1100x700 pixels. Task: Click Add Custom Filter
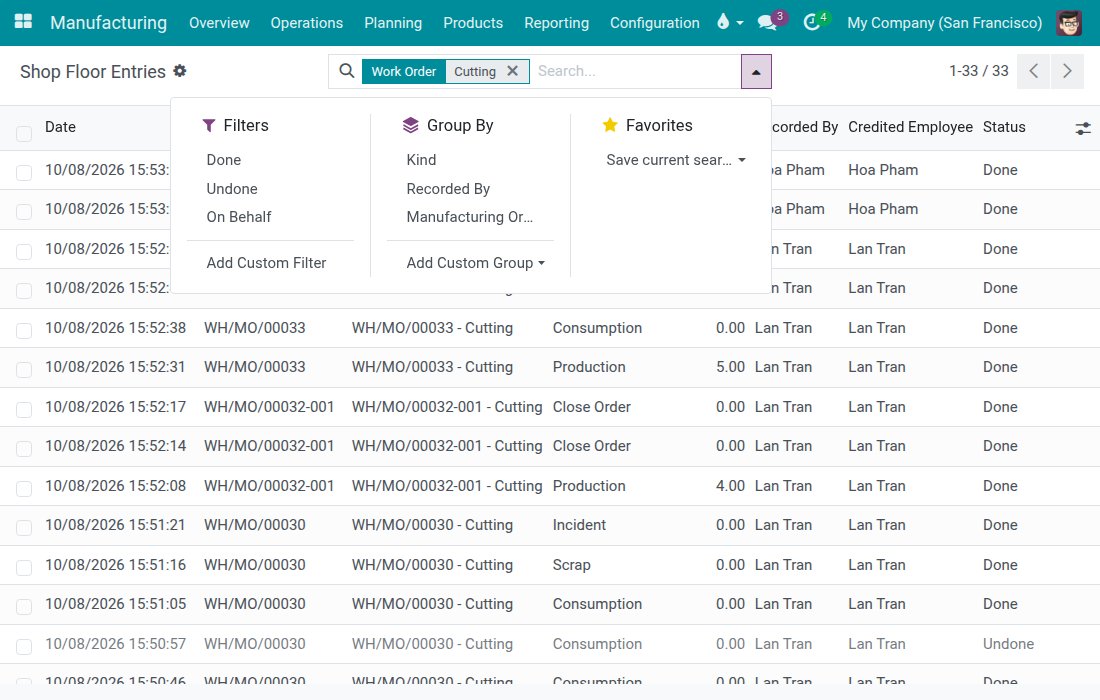click(x=266, y=263)
